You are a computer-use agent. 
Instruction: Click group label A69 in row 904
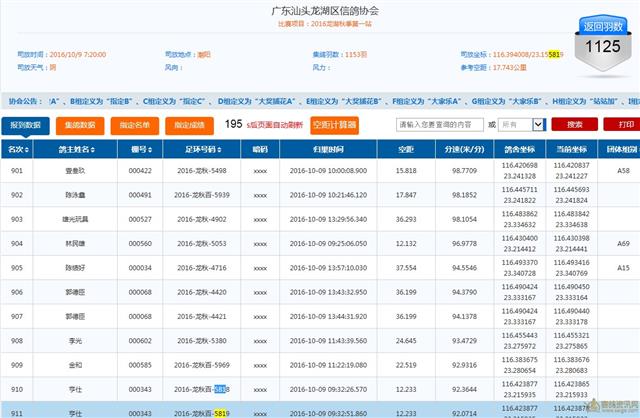(x=623, y=243)
